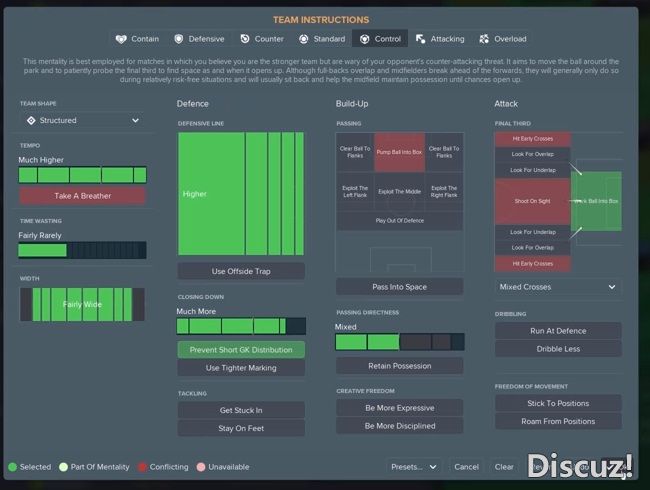Screen dimensions: 650x490
Task: Toggle Be More Expressive
Action: (x=400, y=408)
